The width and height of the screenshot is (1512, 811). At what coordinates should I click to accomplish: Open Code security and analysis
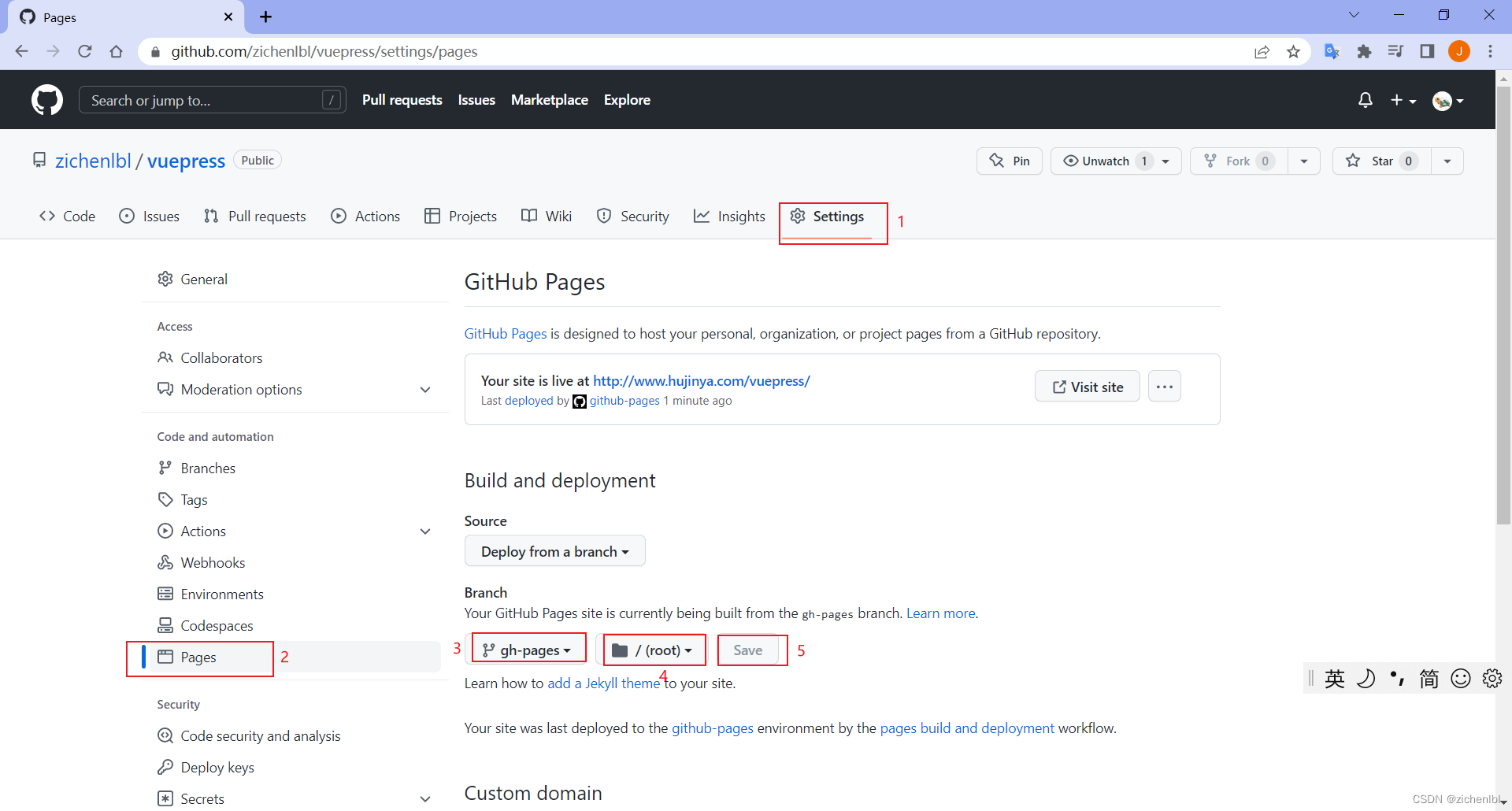[291, 735]
